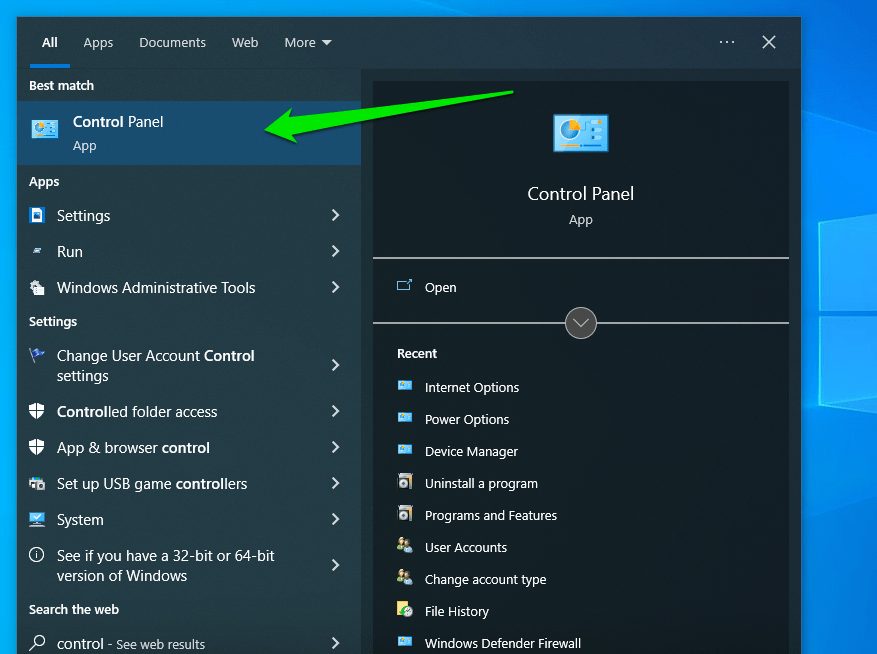877x654 pixels.
Task: Expand the System result chevron arrow
Action: tap(335, 520)
